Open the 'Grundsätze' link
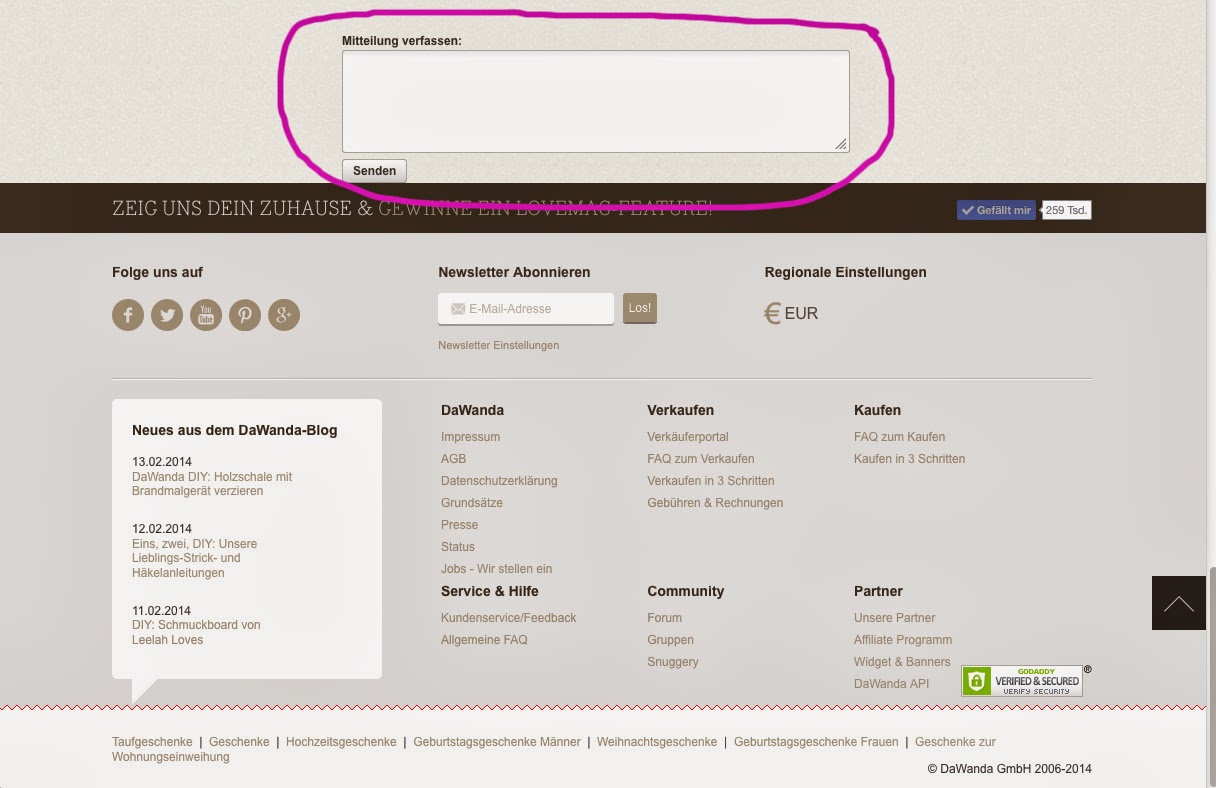 pyautogui.click(x=472, y=503)
